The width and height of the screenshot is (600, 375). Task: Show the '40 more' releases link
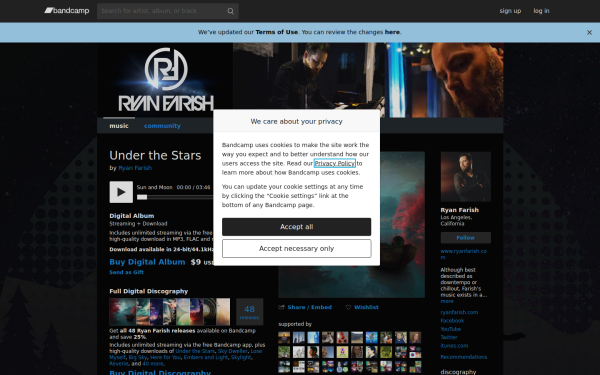click(153, 364)
